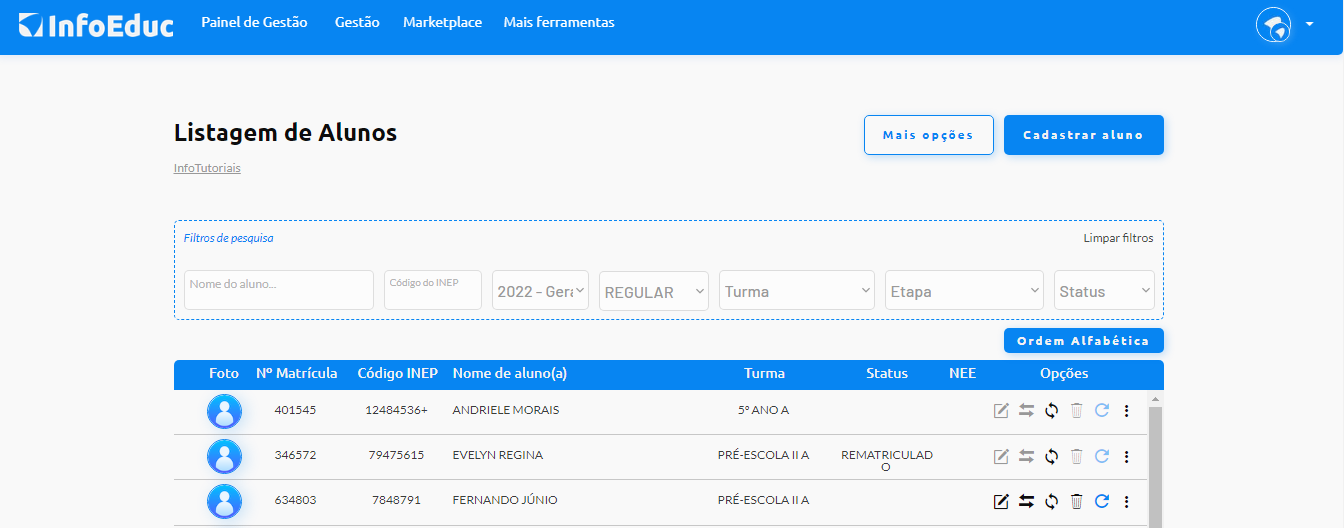Select the name EVELYN REGINA
Image resolution: width=1344 pixels, height=528 pixels.
[498, 455]
